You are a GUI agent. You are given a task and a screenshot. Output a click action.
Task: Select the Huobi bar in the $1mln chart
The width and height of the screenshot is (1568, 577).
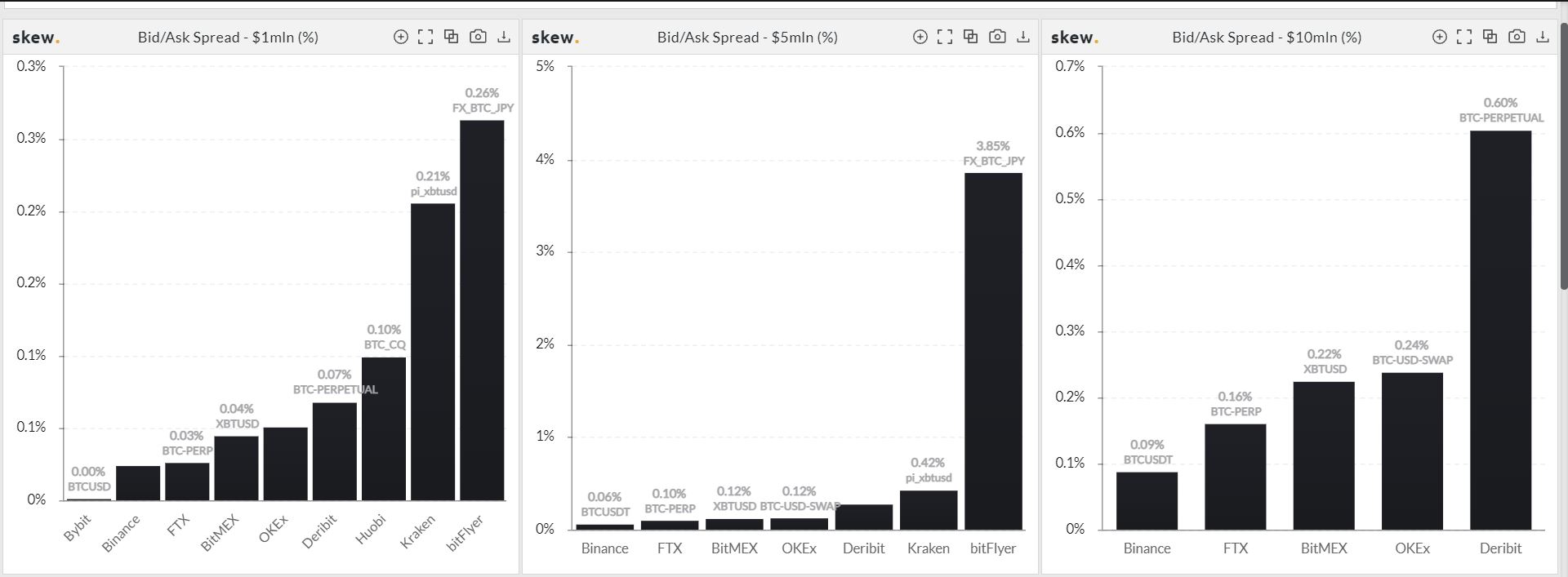[384, 428]
